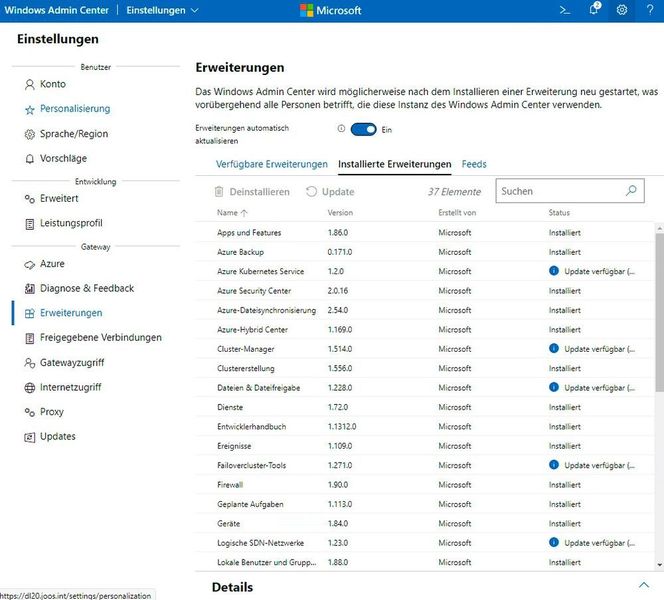The image size is (664, 600).
Task: Select the Entwicklerhandbuch row
Action: (x=425, y=427)
